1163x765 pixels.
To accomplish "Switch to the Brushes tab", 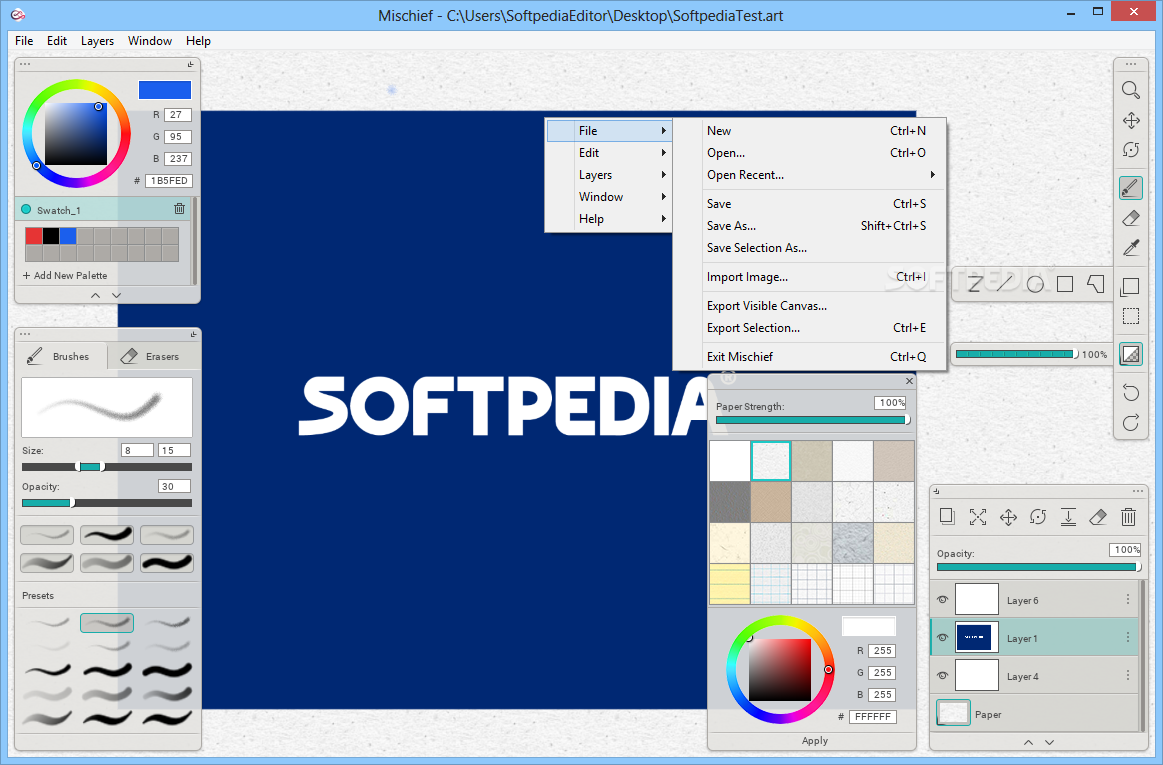I will click(61, 356).
